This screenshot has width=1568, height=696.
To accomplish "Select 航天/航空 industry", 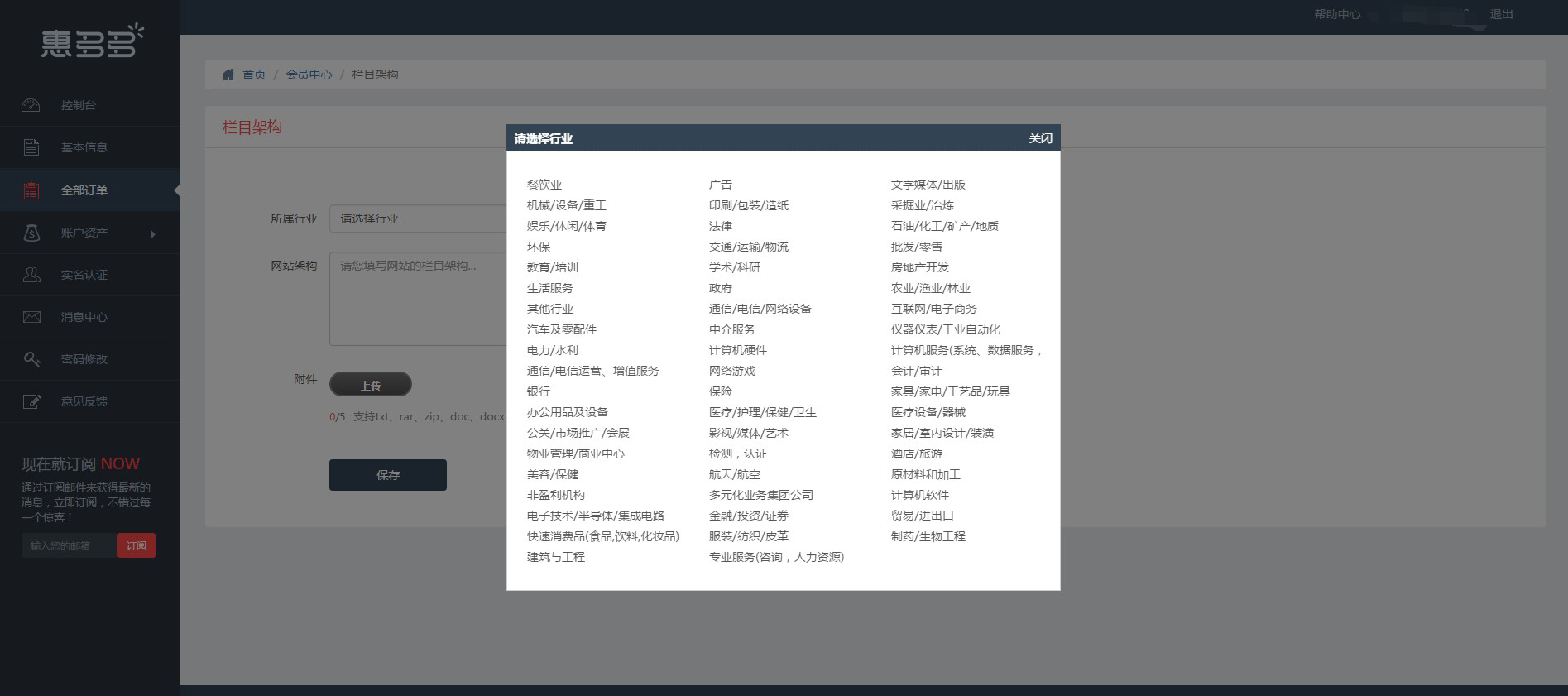I will click(x=735, y=474).
